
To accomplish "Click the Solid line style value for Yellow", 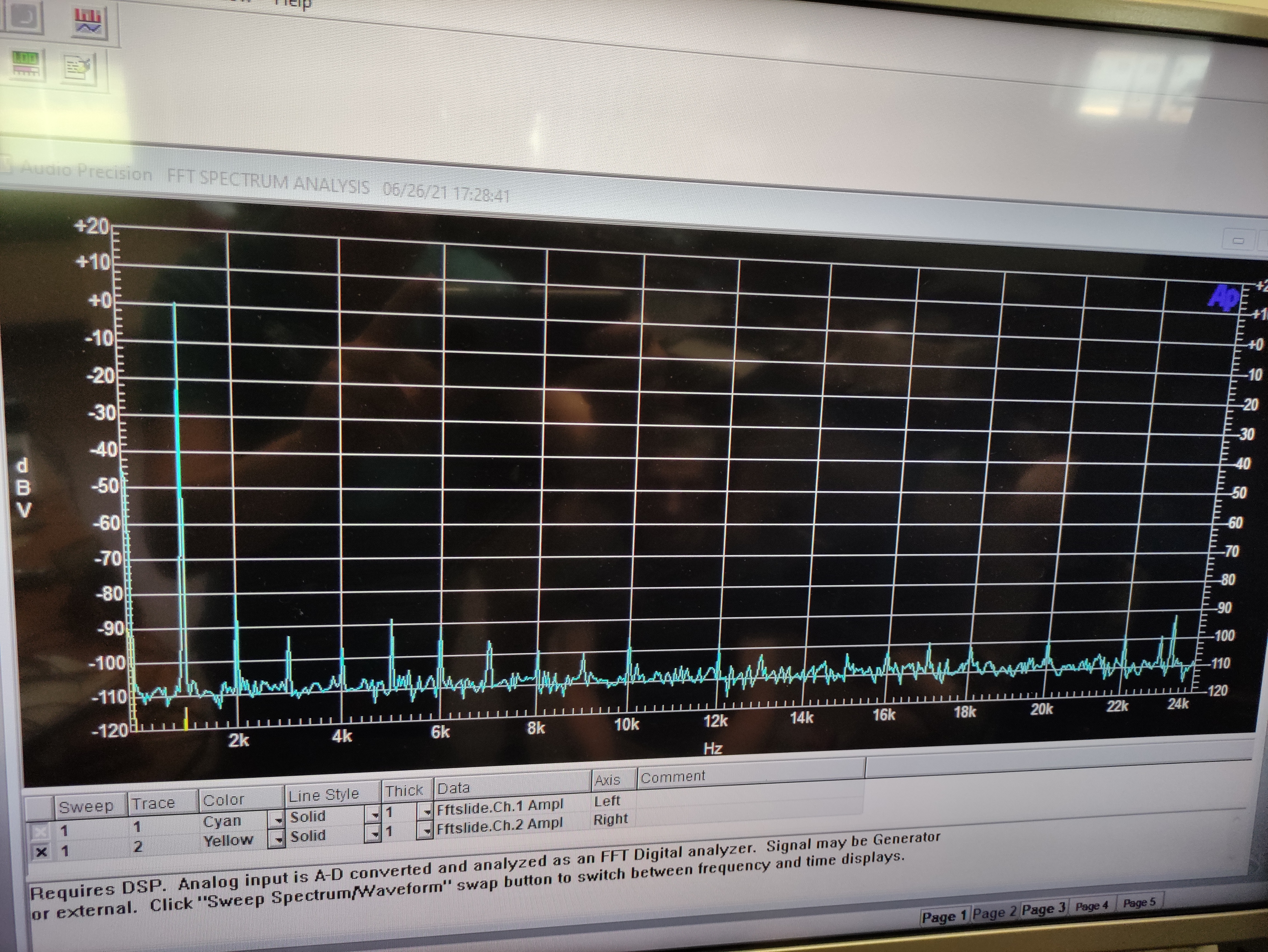I will pos(308,836).
